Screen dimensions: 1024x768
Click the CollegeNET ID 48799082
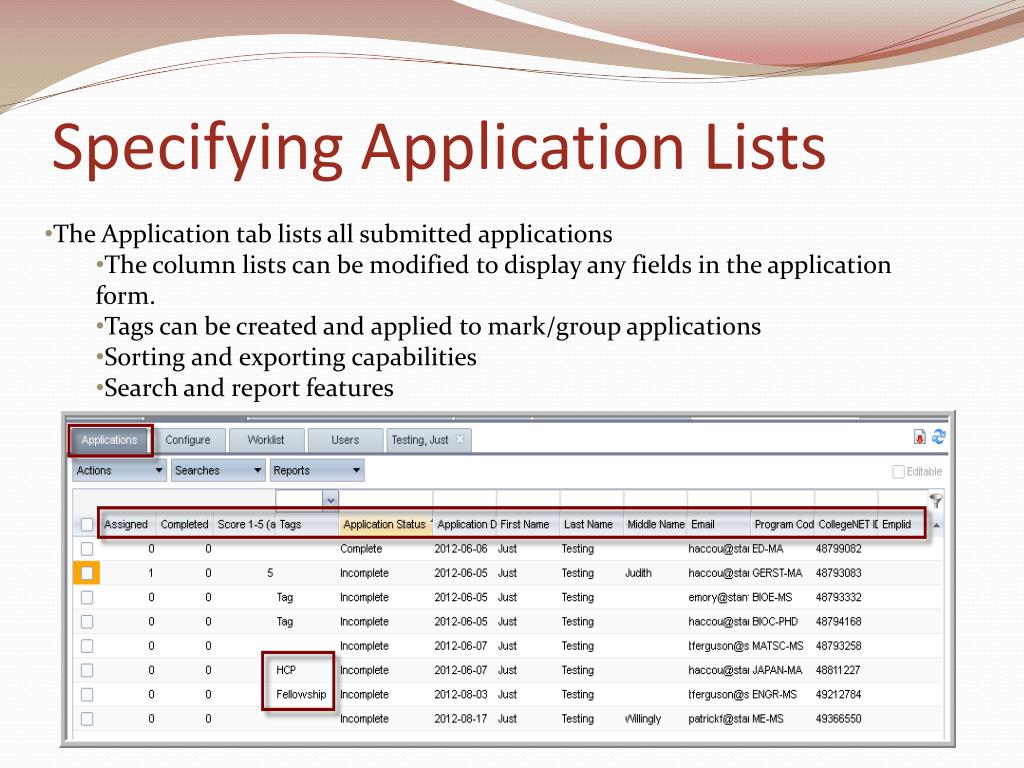click(839, 549)
